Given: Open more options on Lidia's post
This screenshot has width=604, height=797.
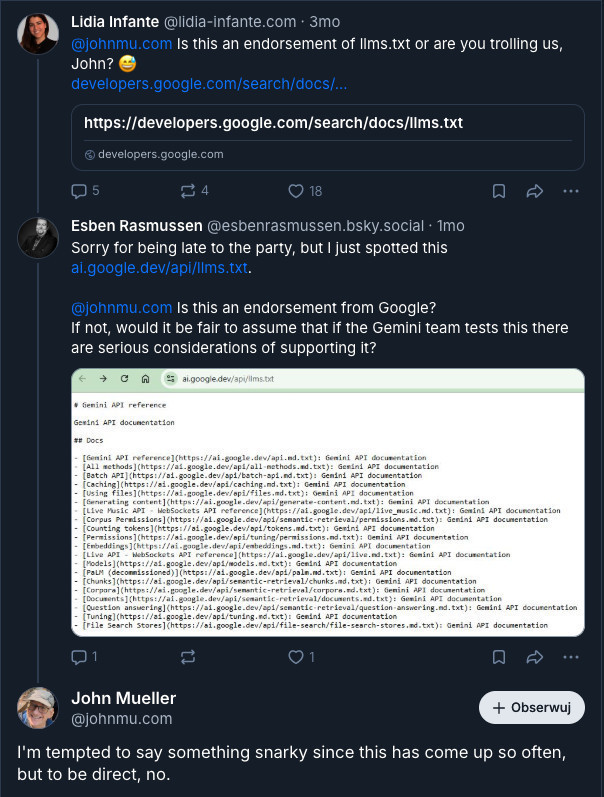Looking at the screenshot, I should coord(570,191).
